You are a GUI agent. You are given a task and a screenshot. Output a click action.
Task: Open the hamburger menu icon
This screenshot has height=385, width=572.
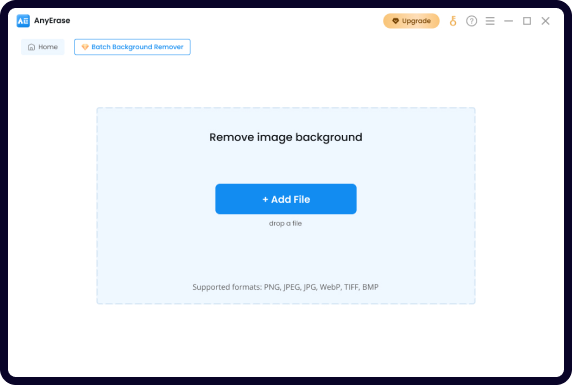490,21
